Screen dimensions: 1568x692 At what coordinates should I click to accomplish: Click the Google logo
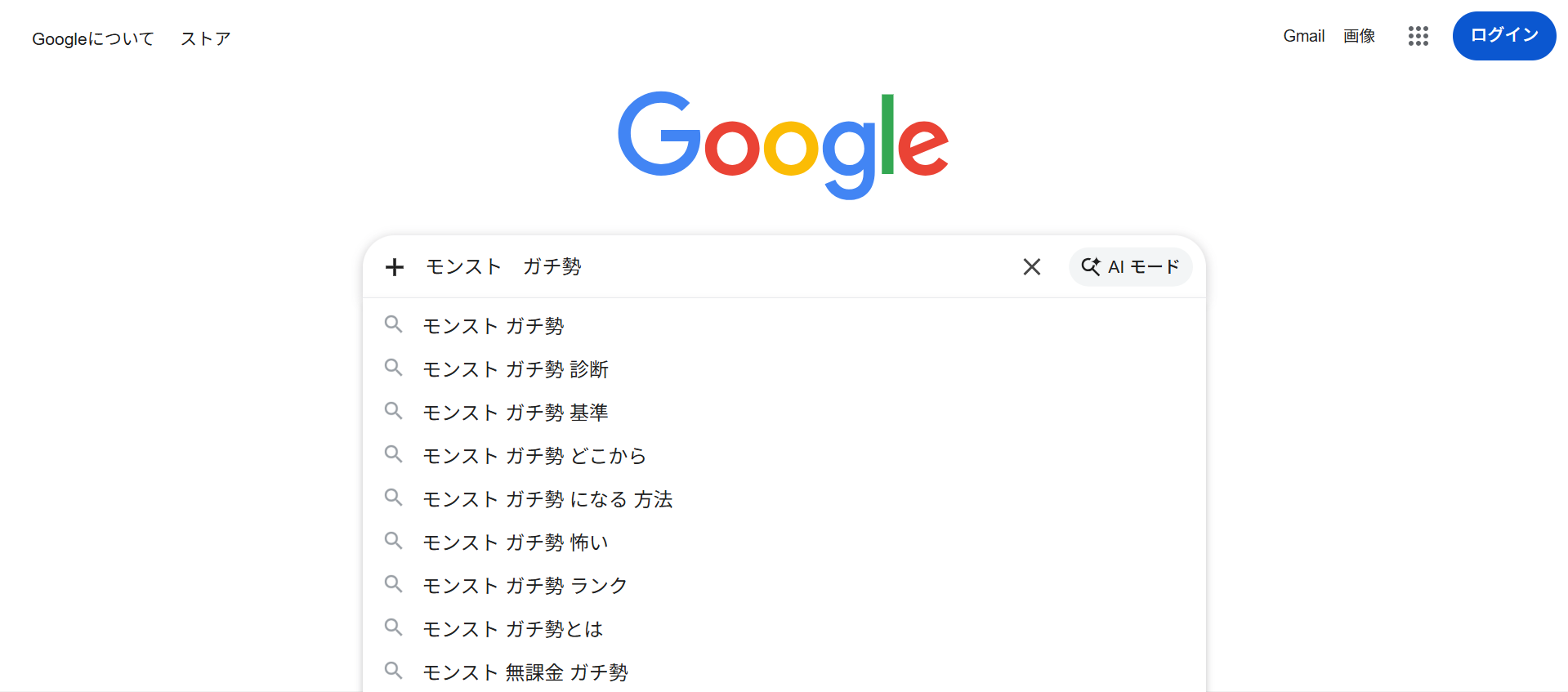(x=783, y=145)
